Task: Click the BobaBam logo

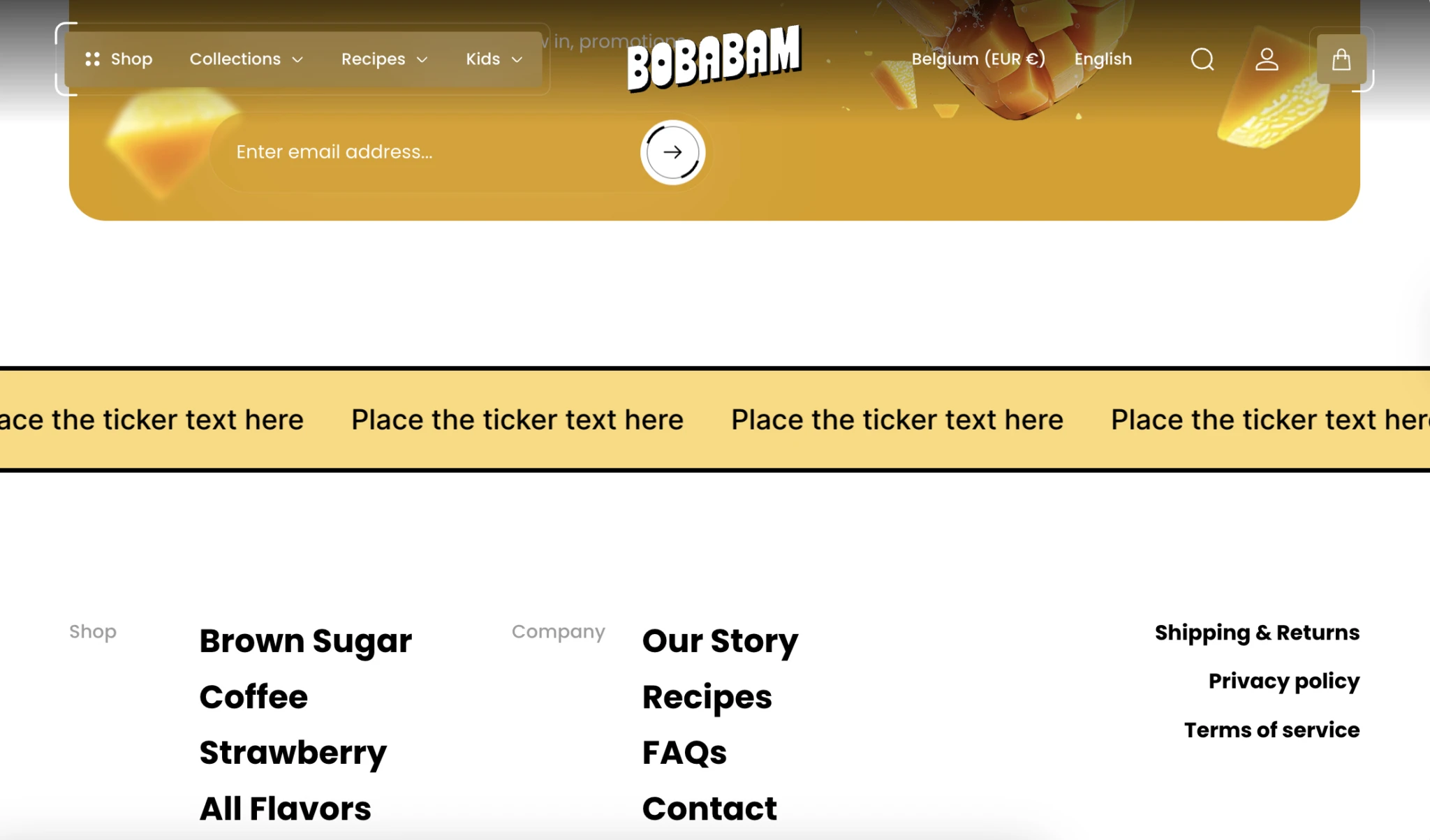Action: pyautogui.click(x=714, y=59)
